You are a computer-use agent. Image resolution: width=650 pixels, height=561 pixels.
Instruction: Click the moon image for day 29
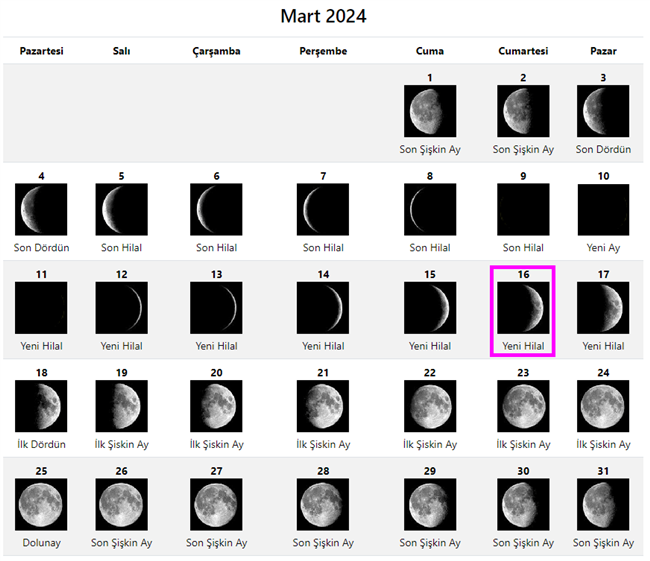[x=430, y=504]
